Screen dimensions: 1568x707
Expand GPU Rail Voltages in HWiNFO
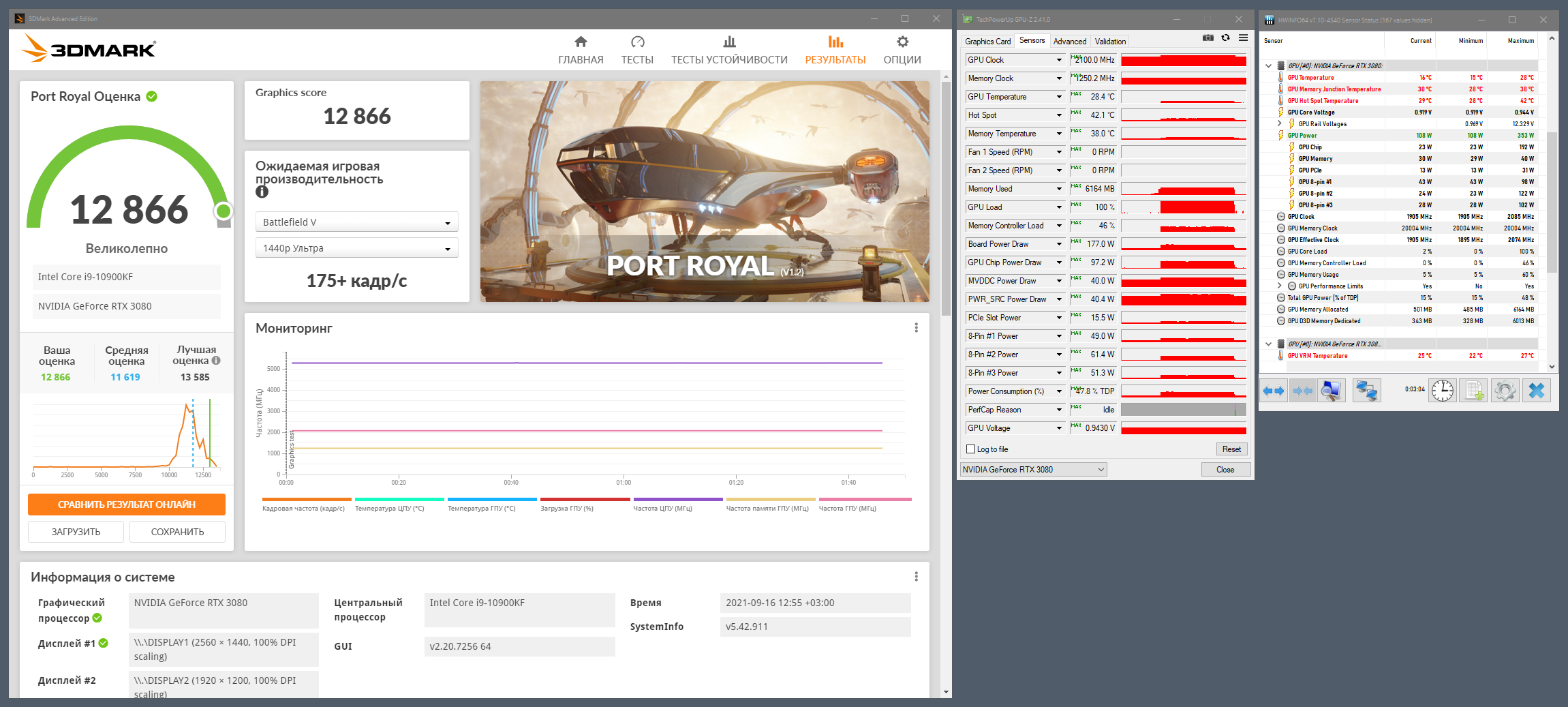(x=1280, y=124)
